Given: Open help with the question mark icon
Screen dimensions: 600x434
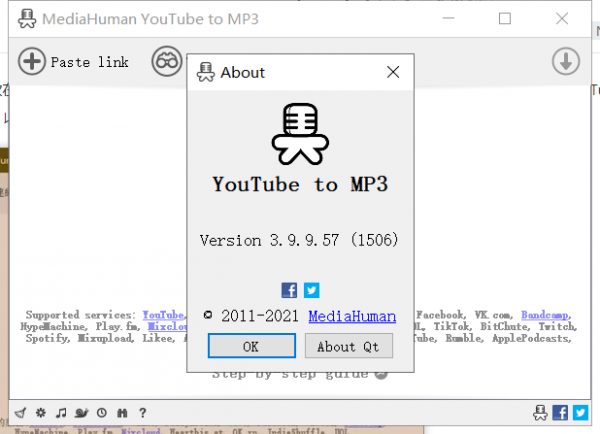Looking at the screenshot, I should click(x=142, y=413).
